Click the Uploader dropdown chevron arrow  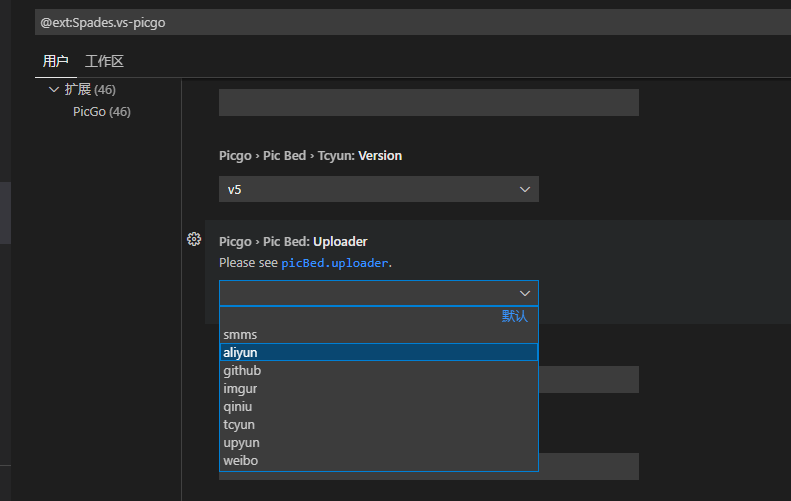click(525, 293)
